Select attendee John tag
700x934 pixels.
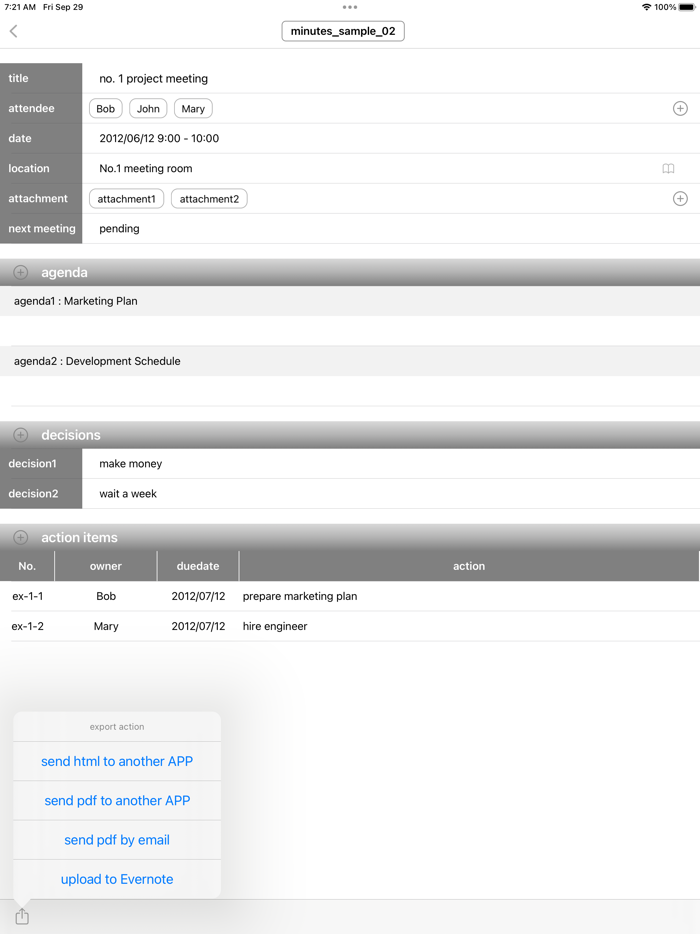point(148,108)
